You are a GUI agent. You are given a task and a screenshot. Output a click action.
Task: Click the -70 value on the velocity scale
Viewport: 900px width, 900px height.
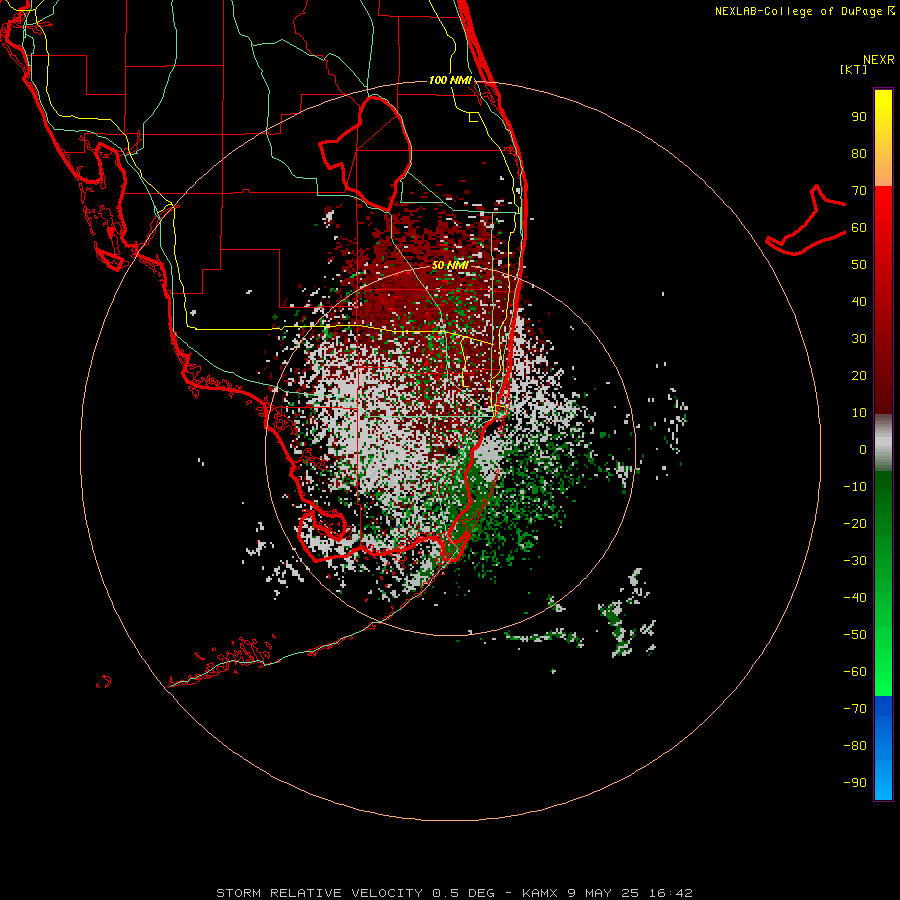(855, 709)
